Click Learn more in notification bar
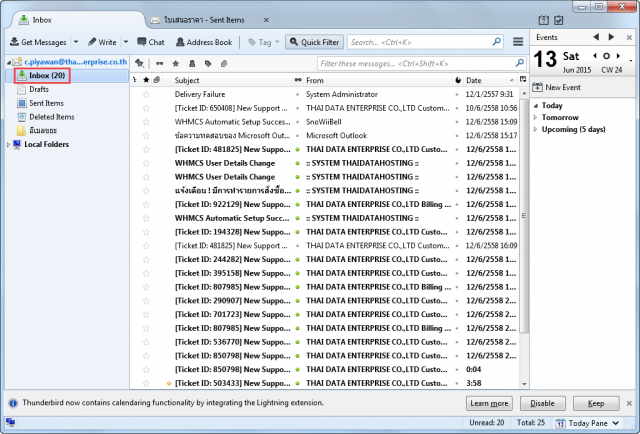 coord(489,403)
